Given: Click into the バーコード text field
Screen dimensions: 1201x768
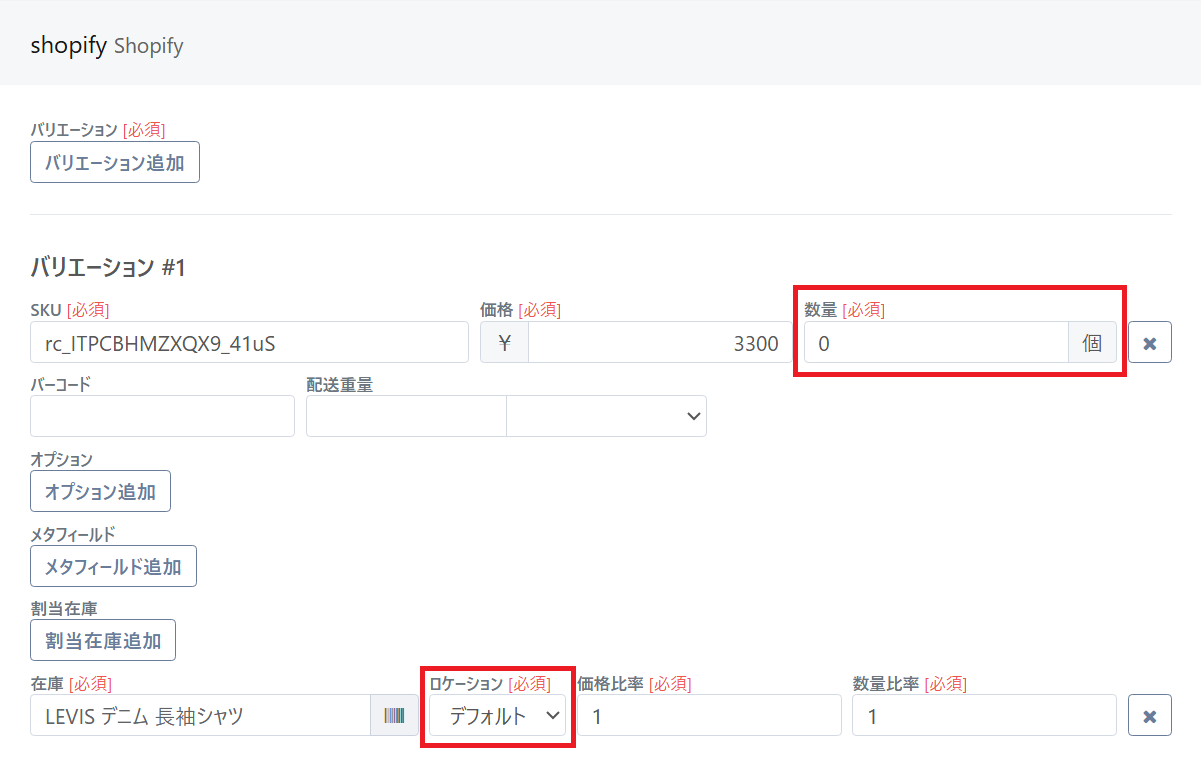Looking at the screenshot, I should (162, 417).
